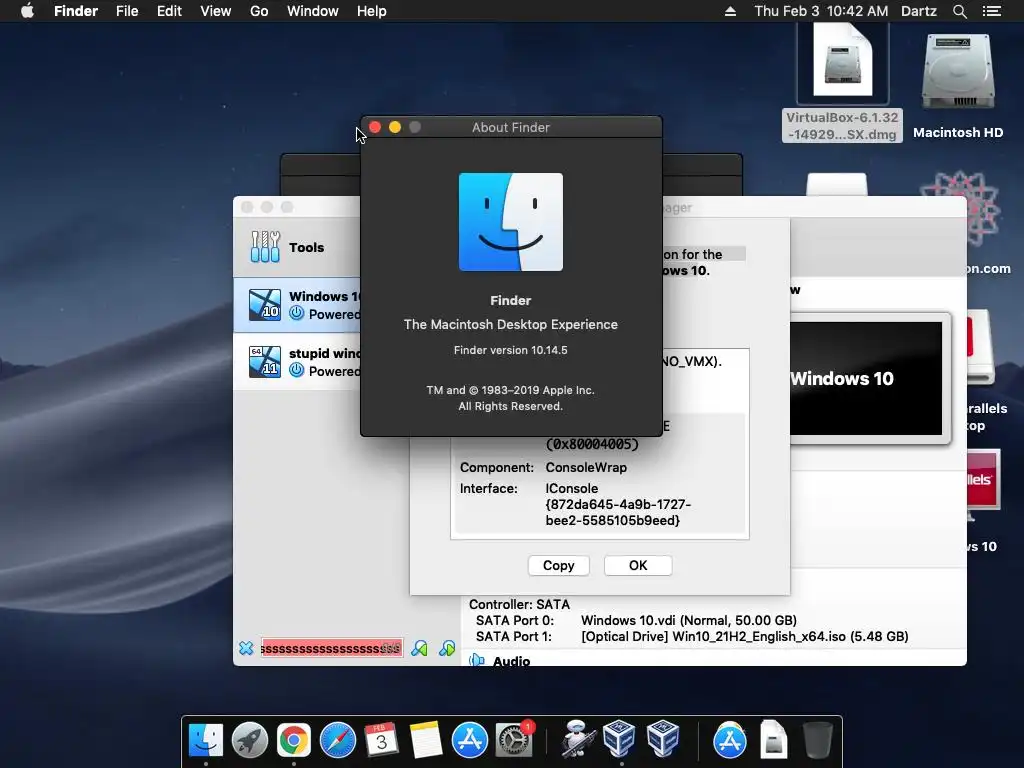The width and height of the screenshot is (1024, 768).
Task: Open Finder from the Dock
Action: pyautogui.click(x=206, y=740)
